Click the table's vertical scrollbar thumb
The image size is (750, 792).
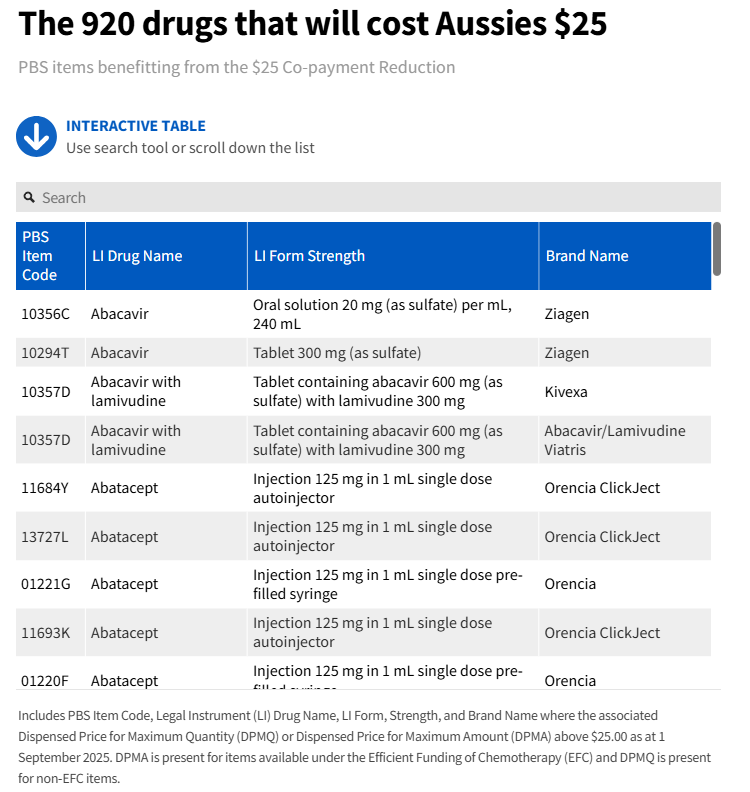tap(717, 249)
